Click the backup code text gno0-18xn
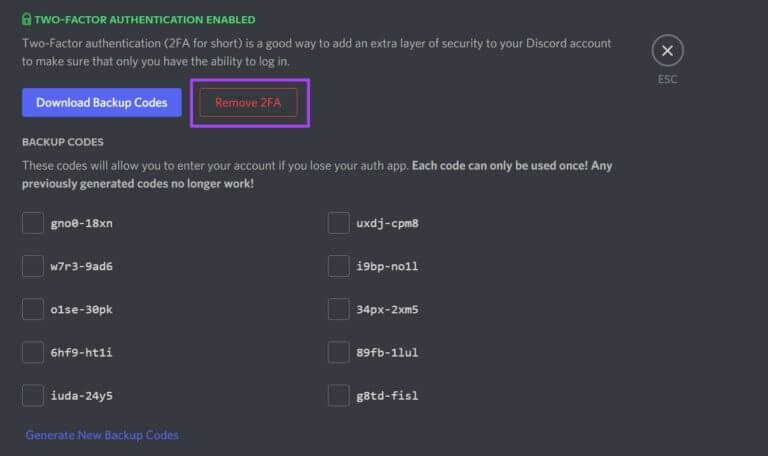Image resolution: width=768 pixels, height=456 pixels. (x=81, y=223)
